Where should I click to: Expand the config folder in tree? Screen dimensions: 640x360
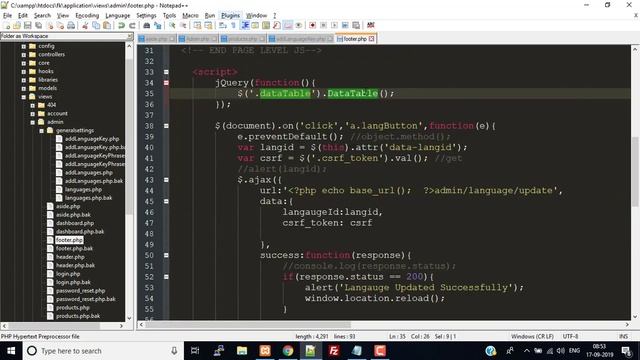pos(24,47)
